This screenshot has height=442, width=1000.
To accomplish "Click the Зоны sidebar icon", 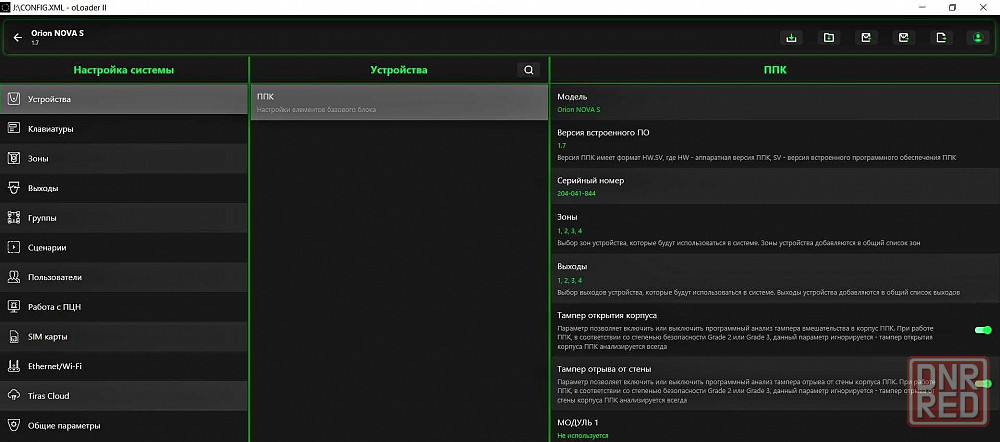I will coord(14,158).
